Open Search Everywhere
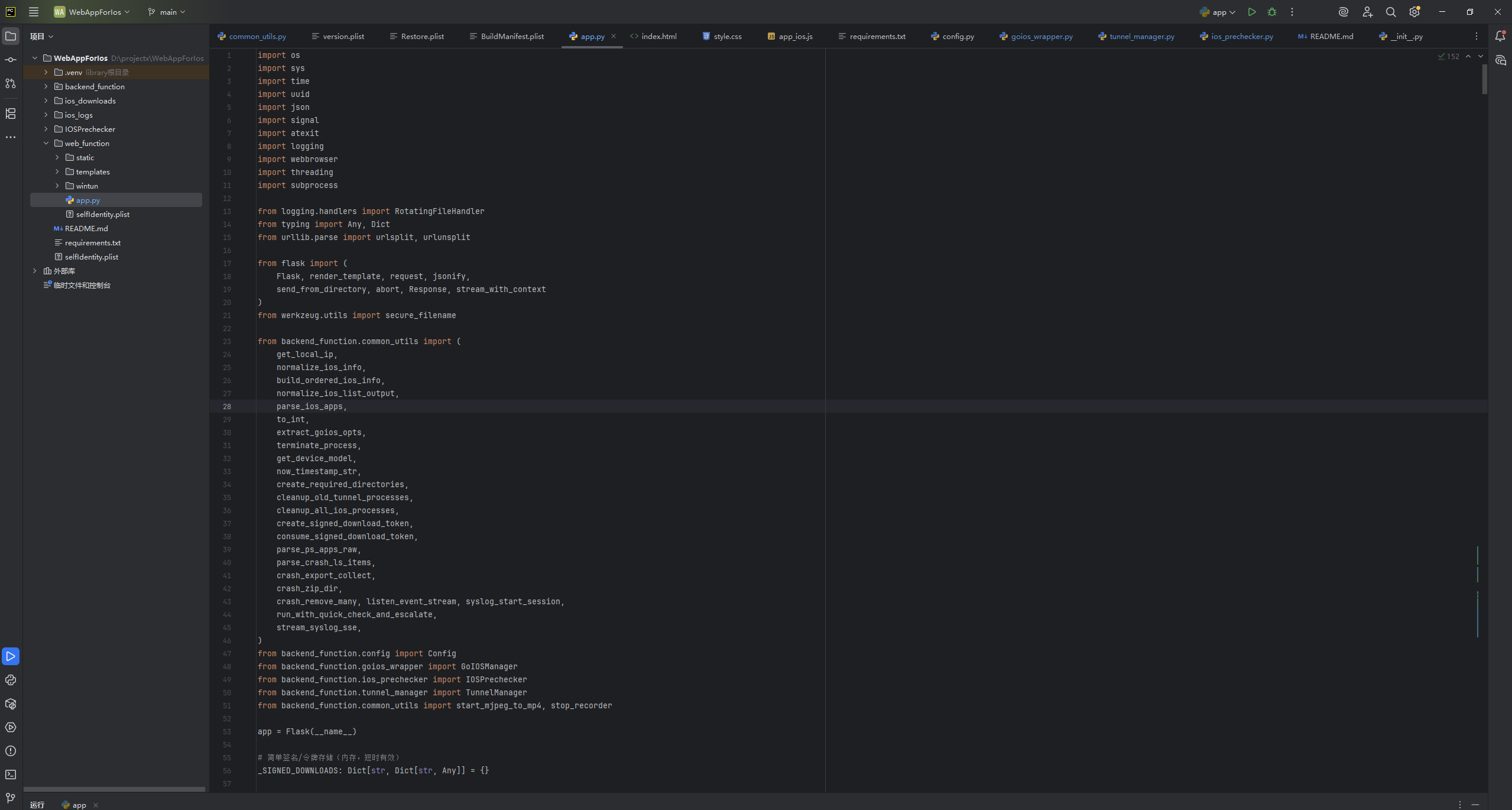 click(1391, 12)
